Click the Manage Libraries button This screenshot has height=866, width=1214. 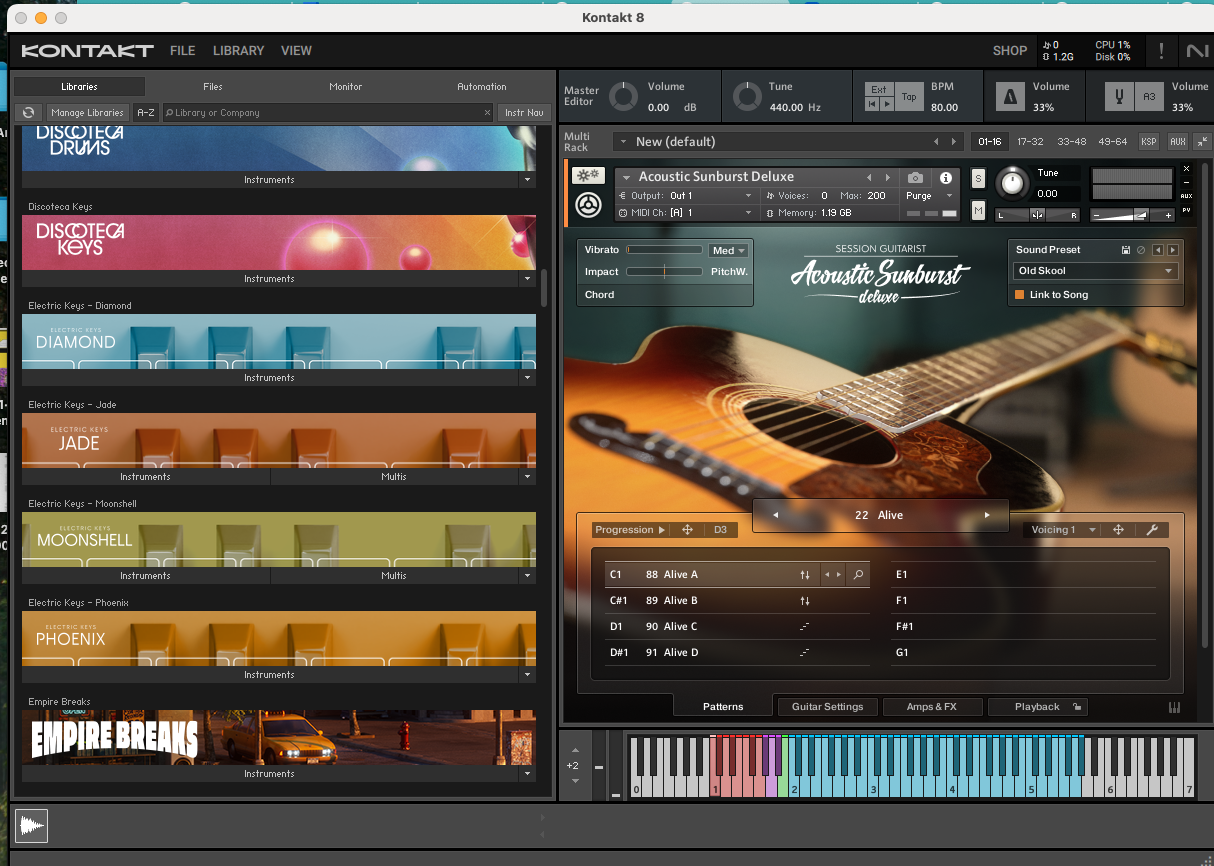coord(88,113)
